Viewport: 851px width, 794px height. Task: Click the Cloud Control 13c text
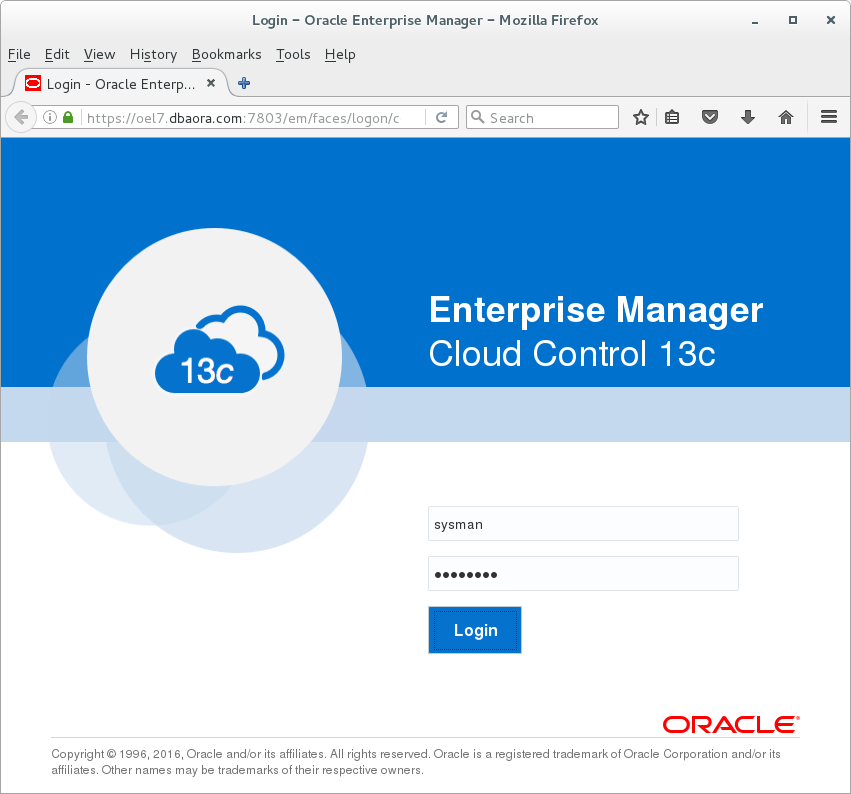pos(573,354)
